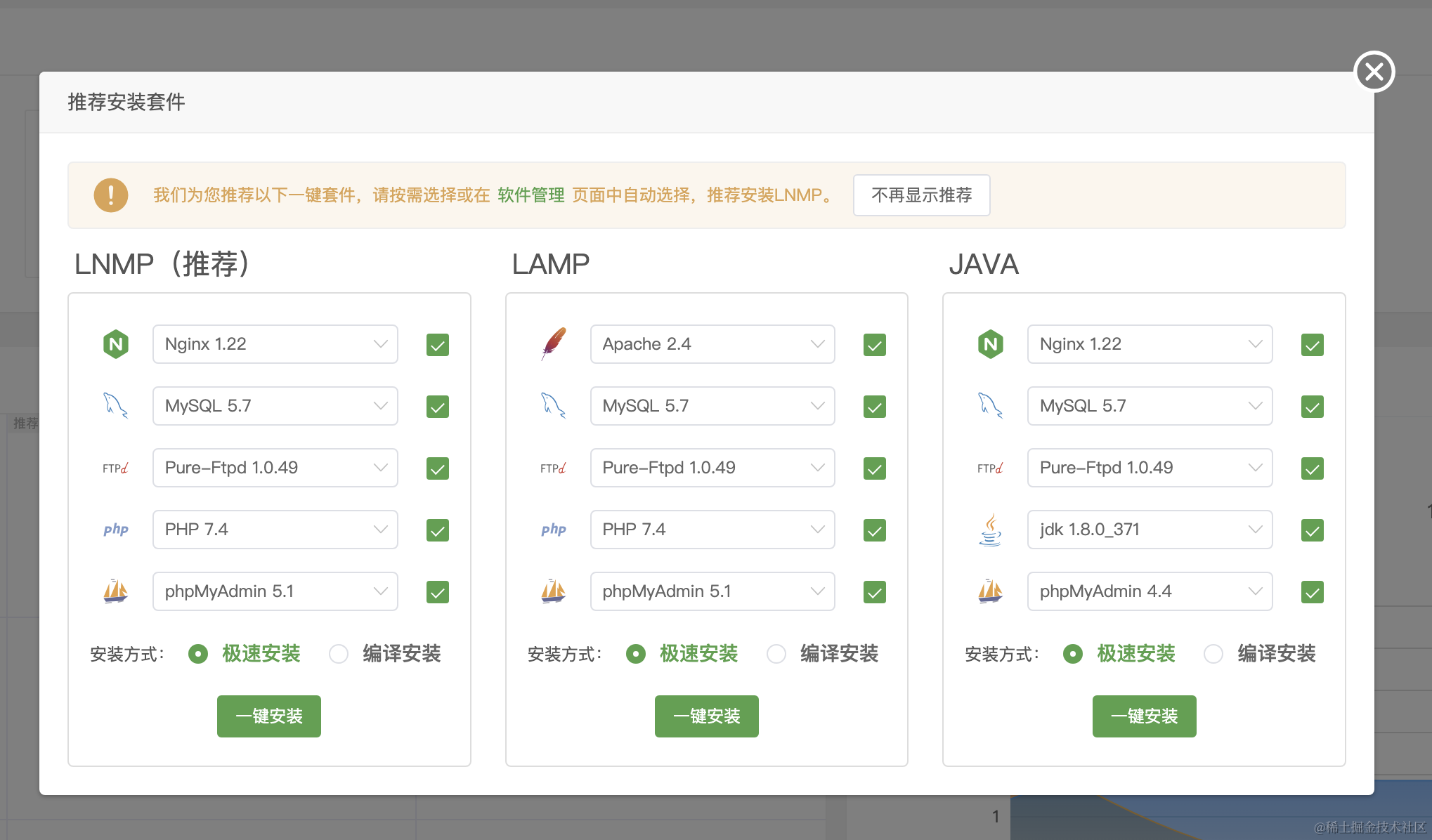Select 极速安装 radio in JAVA column
This screenshot has height=840, width=1432.
click(1073, 654)
